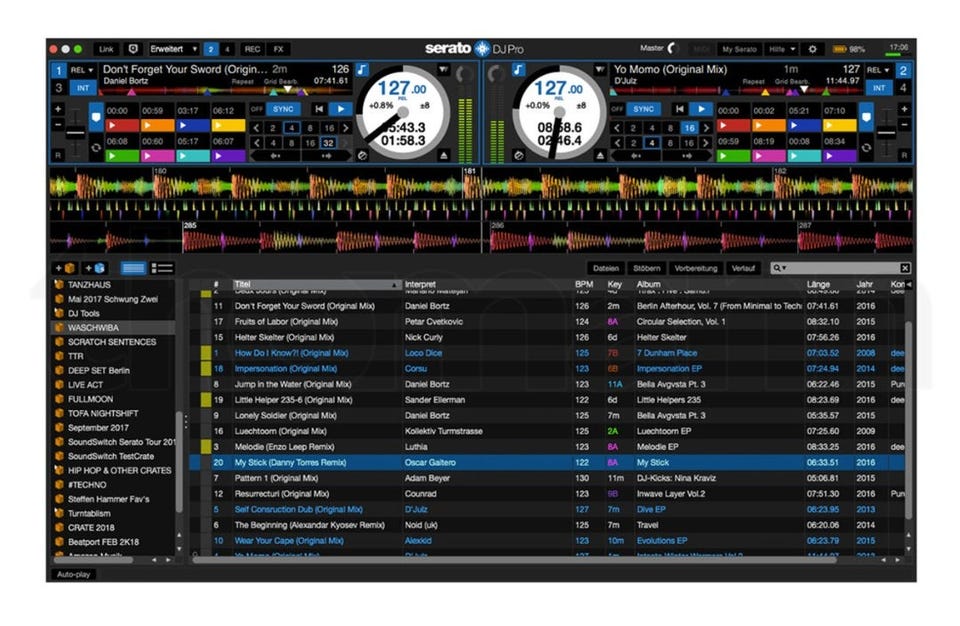
Task: Toggle key lock on deck 1
Action: click(362, 69)
